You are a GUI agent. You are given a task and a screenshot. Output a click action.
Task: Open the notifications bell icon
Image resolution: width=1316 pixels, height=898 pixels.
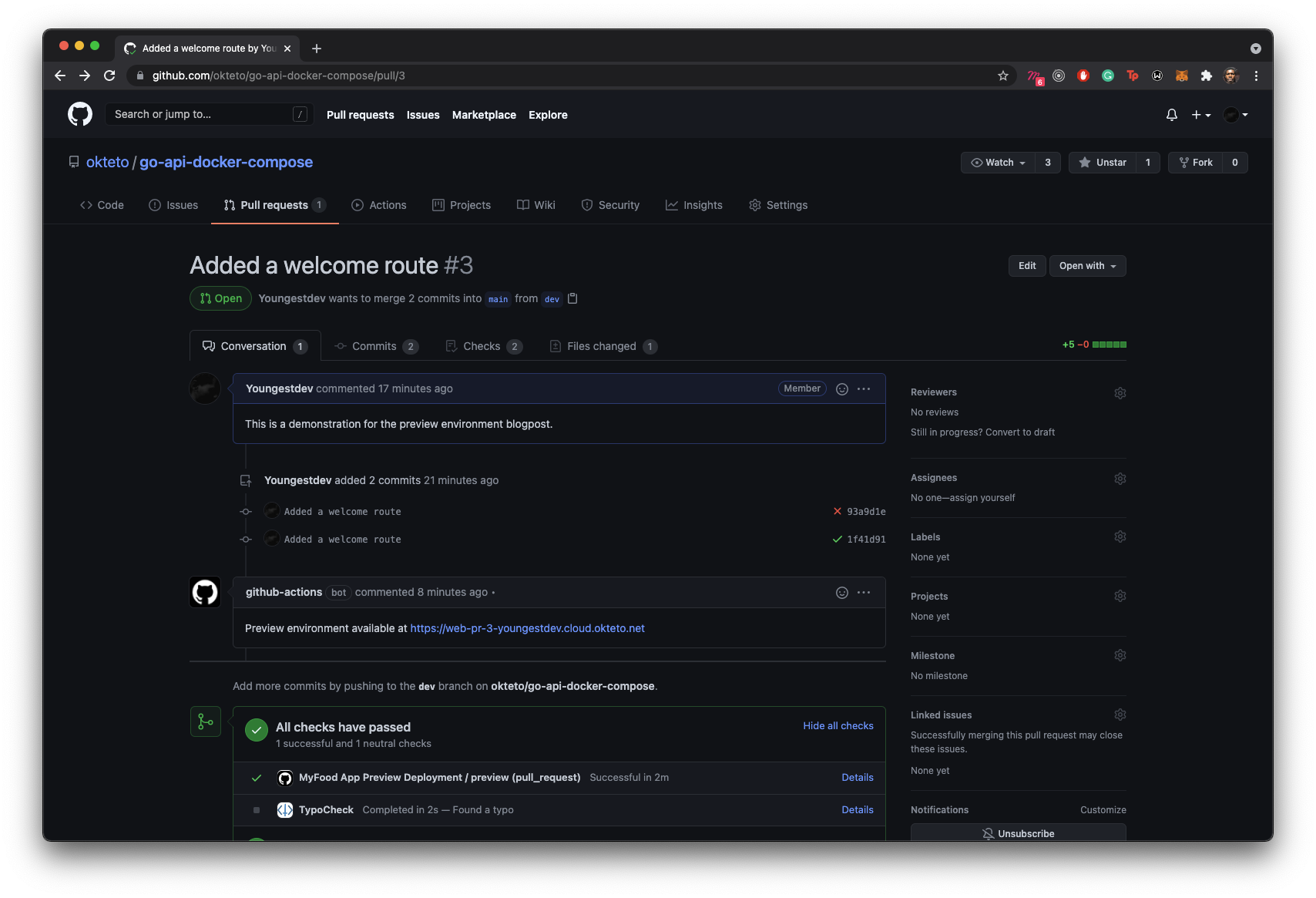point(1171,115)
